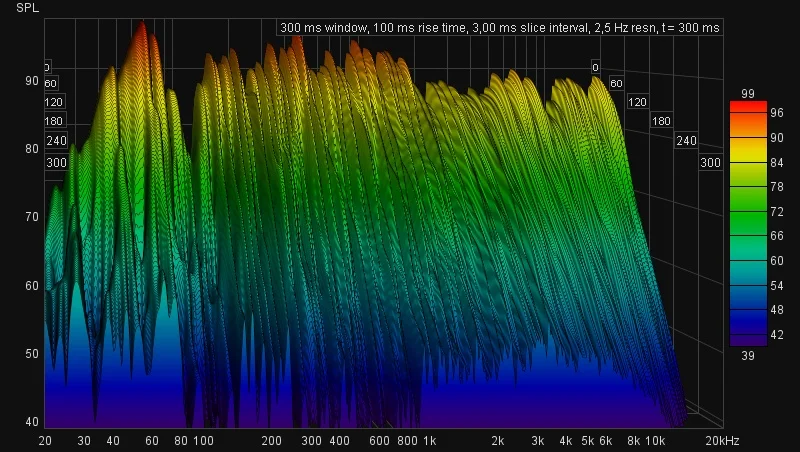Click the 72 value on the color legend
800x452 pixels.
[x=777, y=211]
